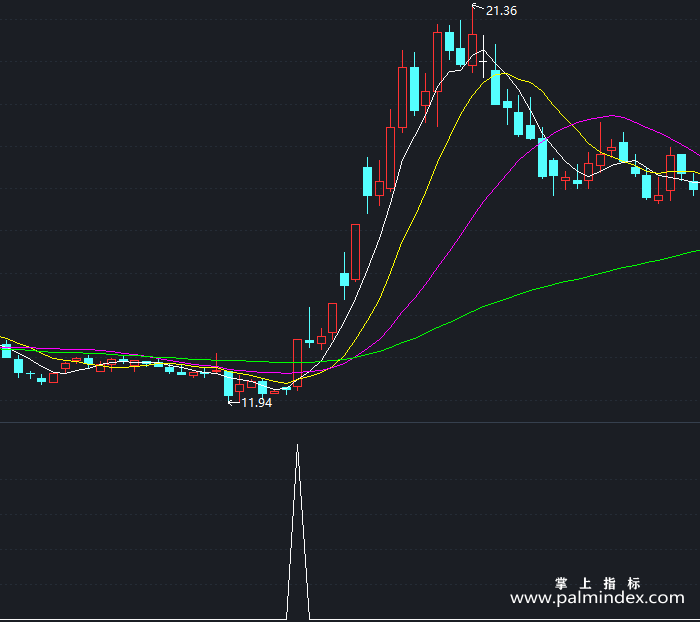Click the 21.36 high price label
Screen dimensions: 700x622
point(501,11)
